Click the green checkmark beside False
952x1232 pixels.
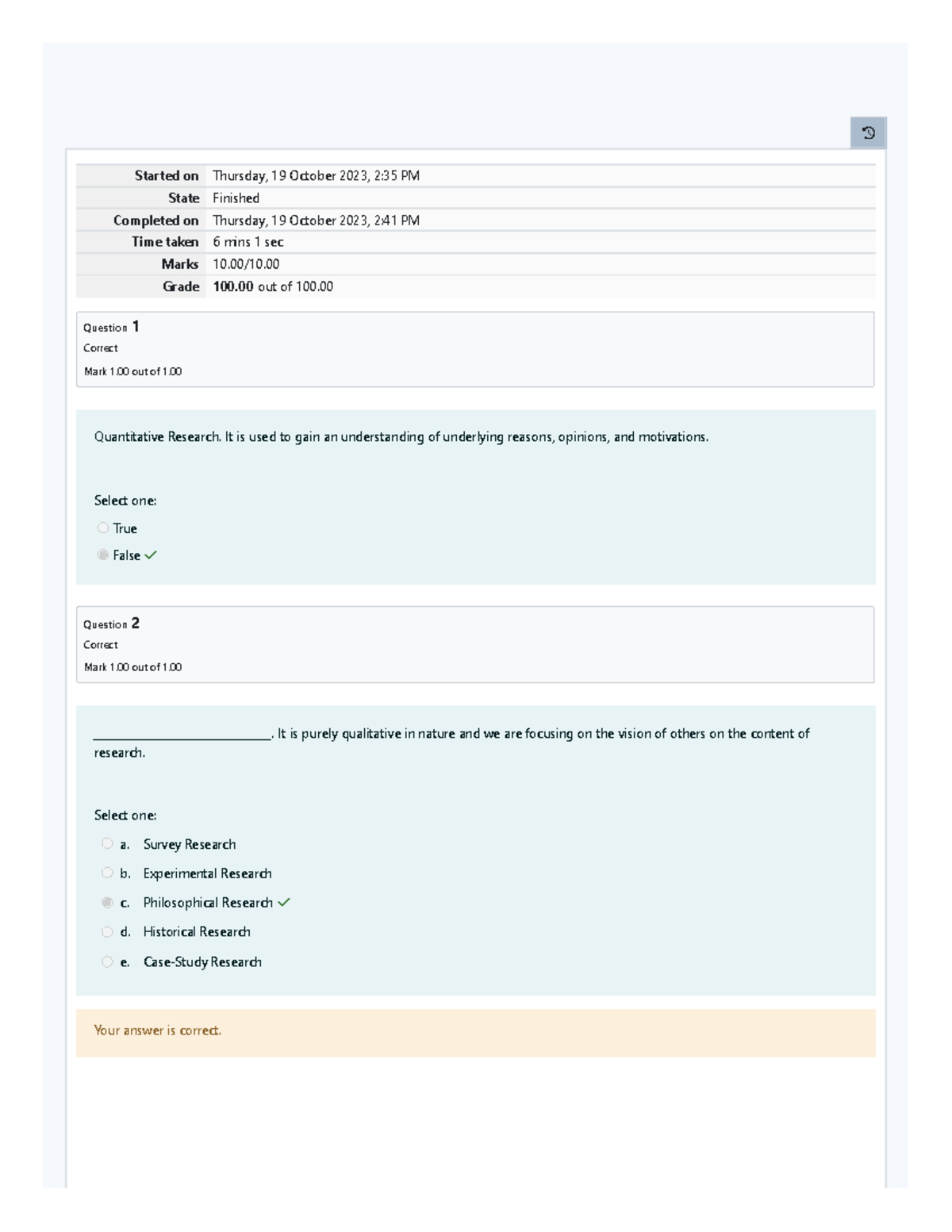click(x=152, y=555)
